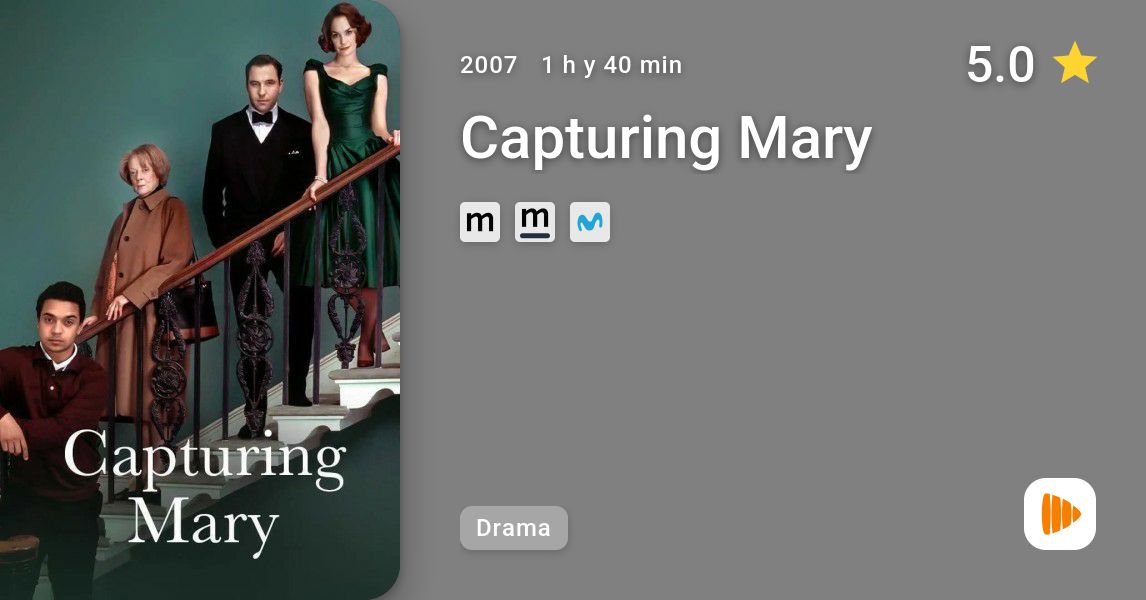Click the 5.0 rating score
1146x600 pixels.
coord(1000,64)
